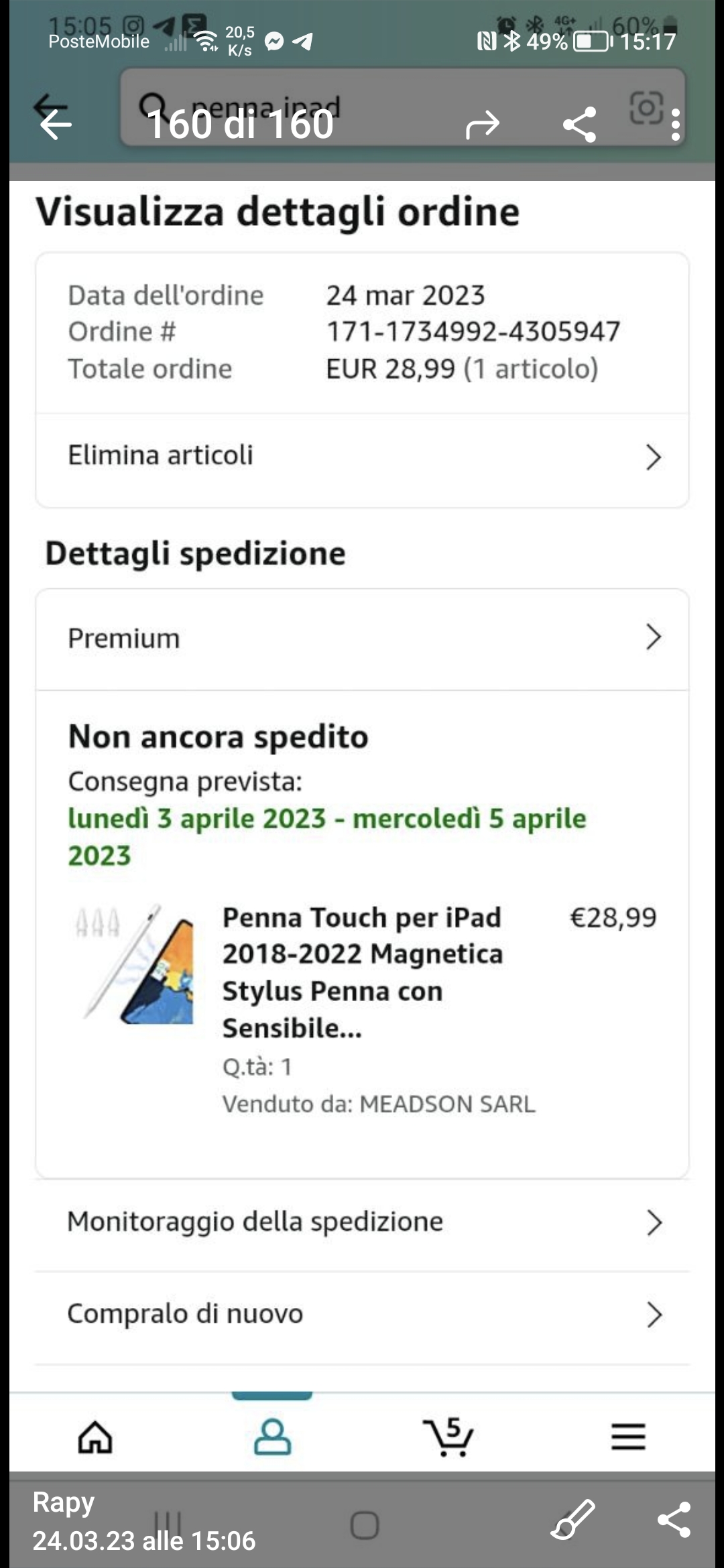Open the three-dot overflow menu
724x1568 pixels.
pos(675,125)
